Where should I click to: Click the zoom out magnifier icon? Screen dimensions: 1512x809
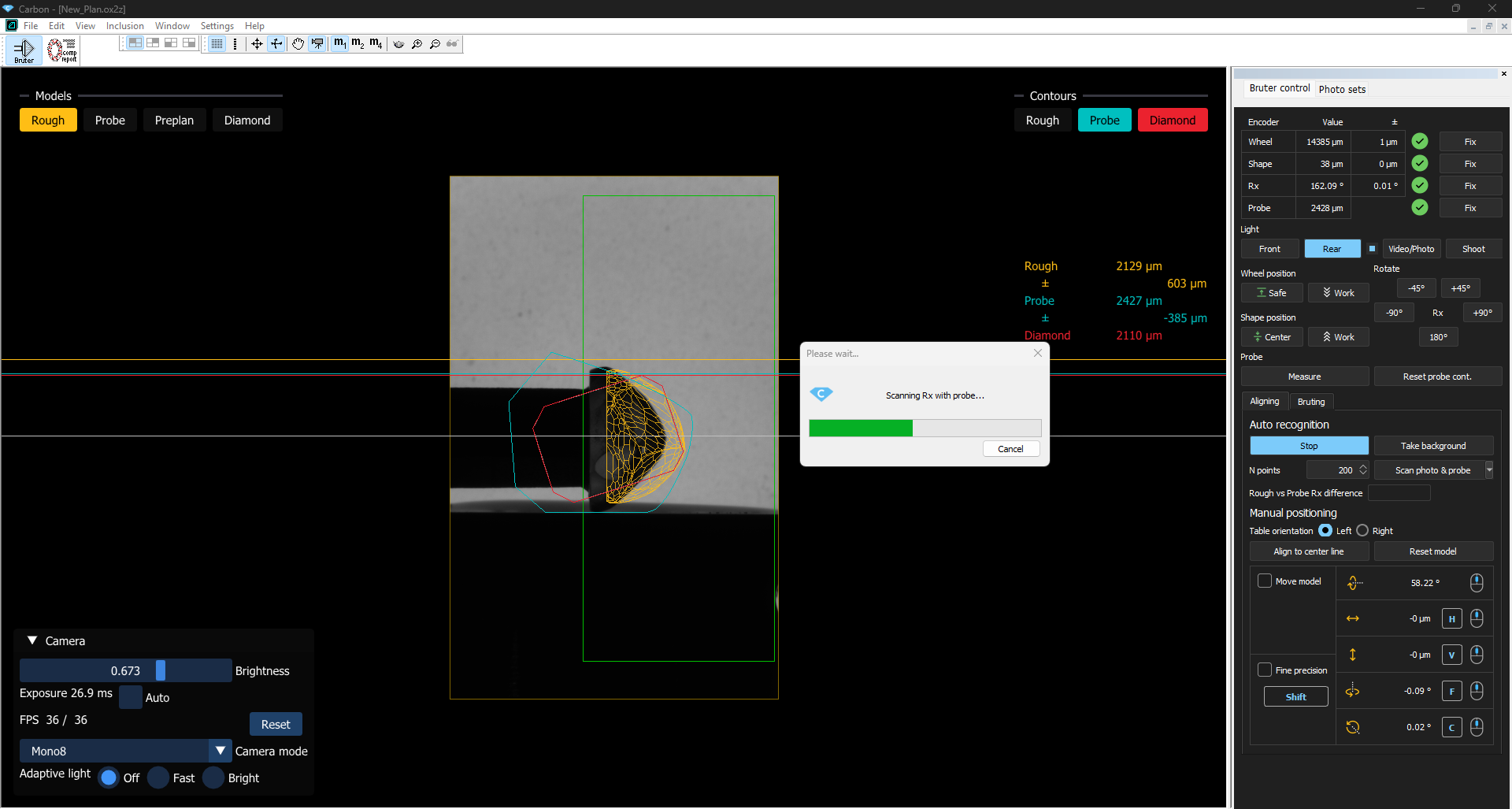435,44
